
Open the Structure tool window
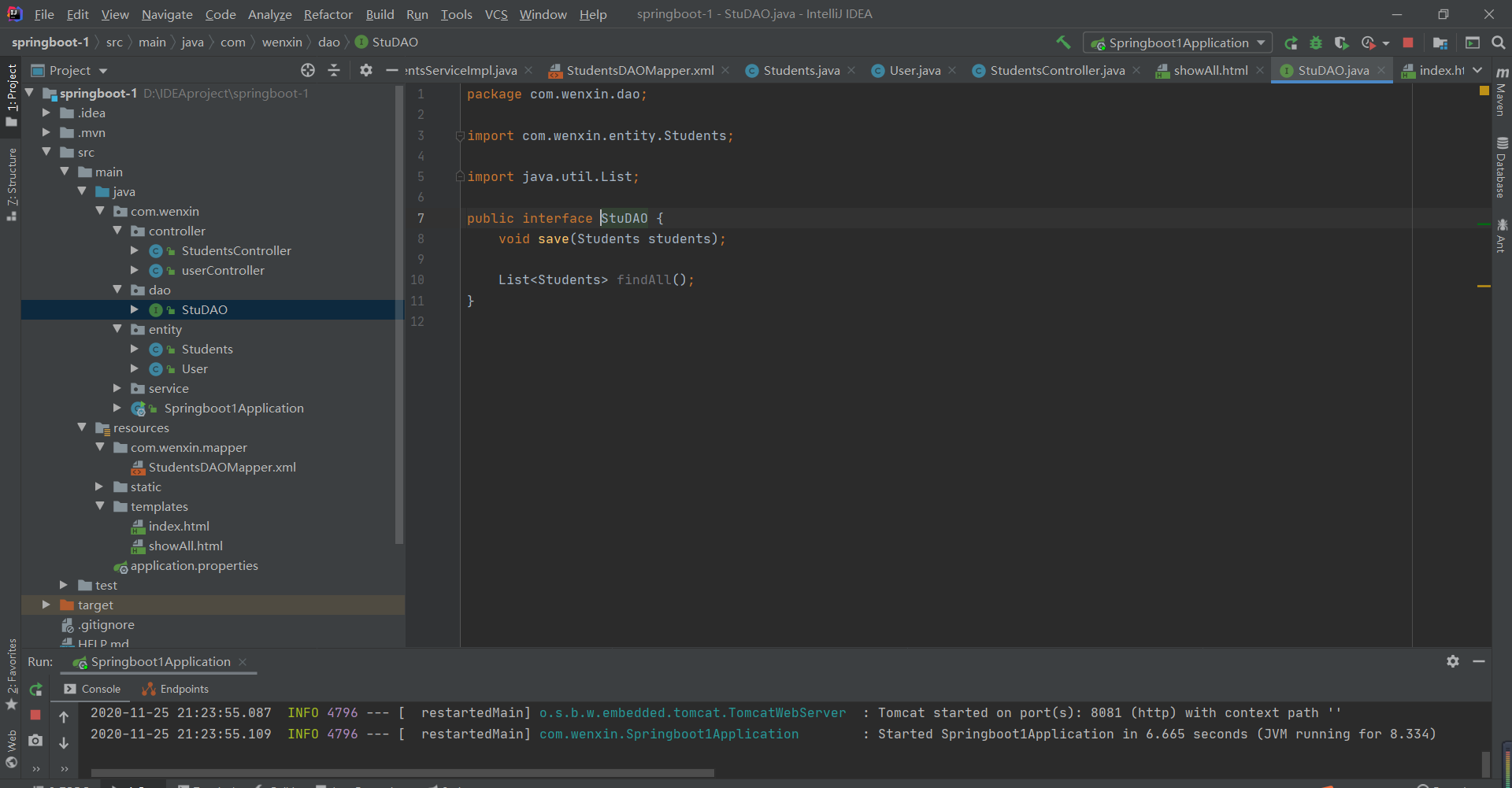(12, 184)
